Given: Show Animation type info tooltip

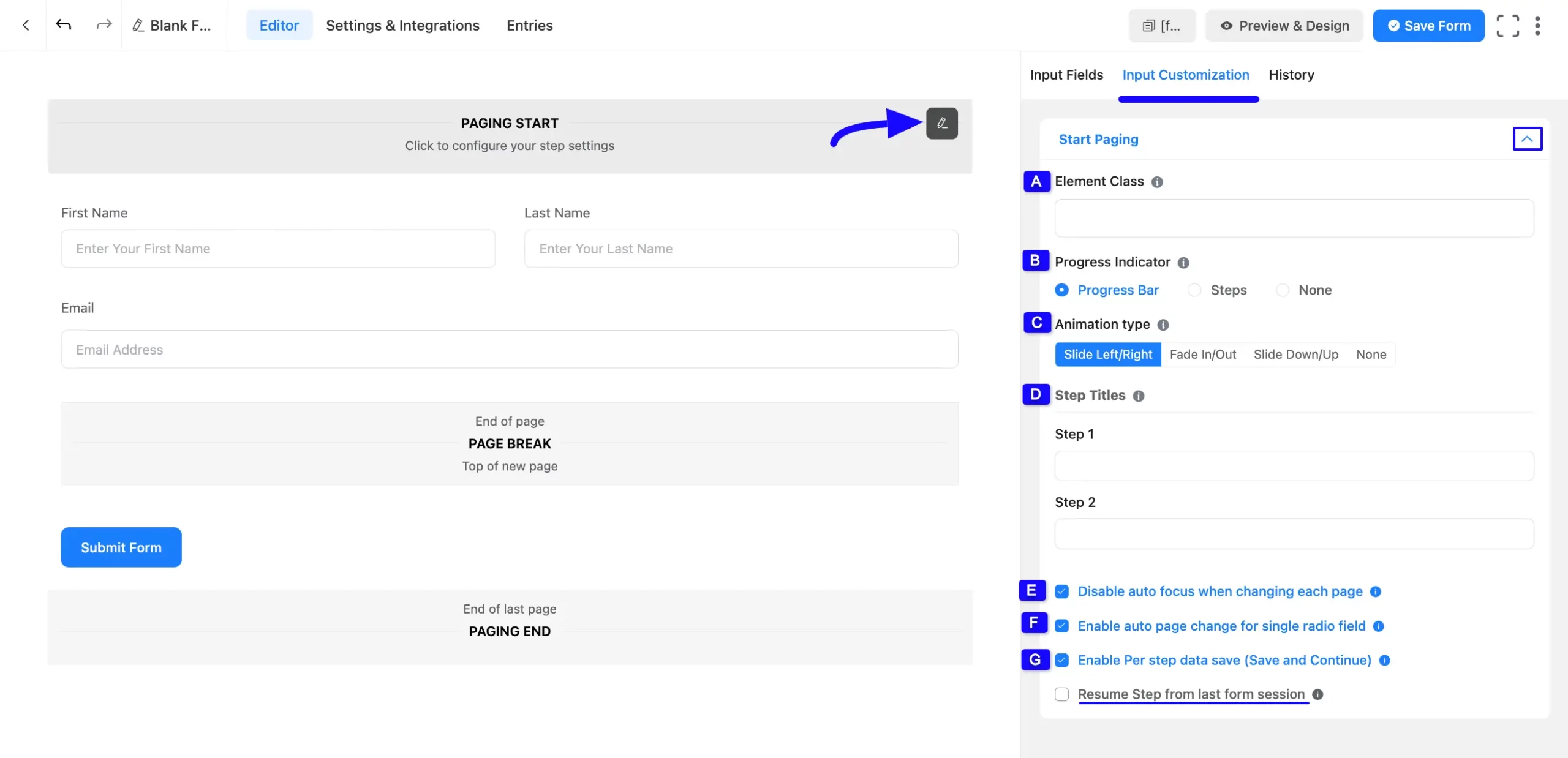Looking at the screenshot, I should (x=1163, y=325).
